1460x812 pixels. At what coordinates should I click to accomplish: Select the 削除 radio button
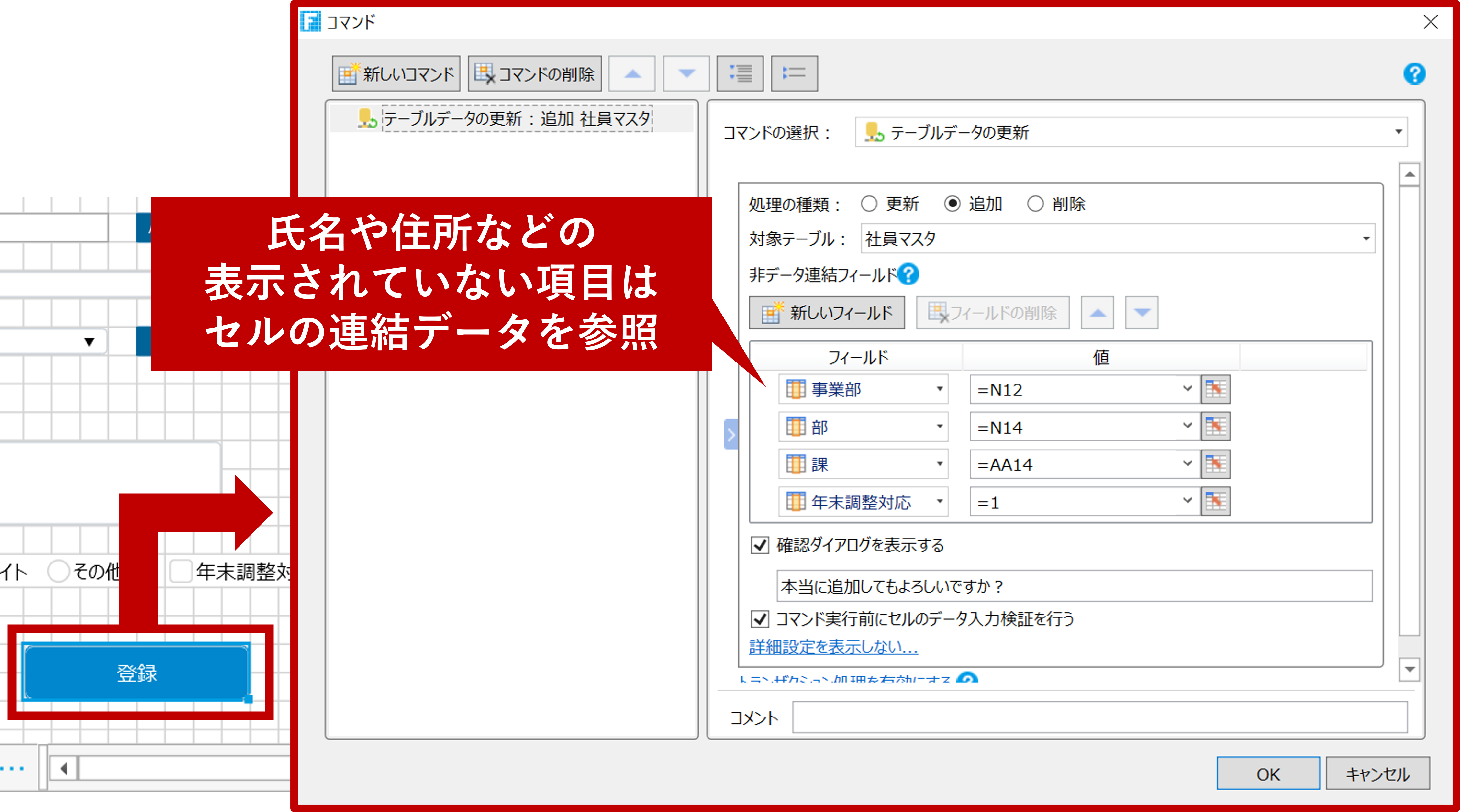coord(1035,204)
